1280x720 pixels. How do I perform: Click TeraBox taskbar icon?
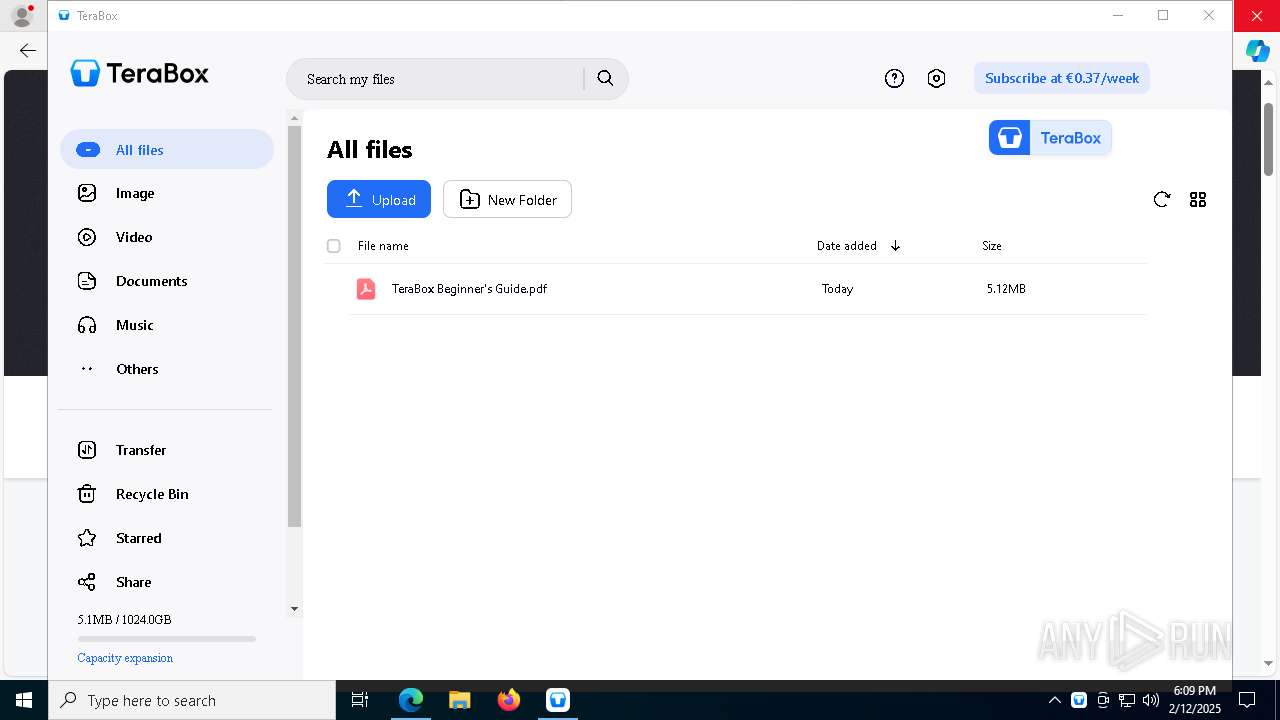click(558, 700)
